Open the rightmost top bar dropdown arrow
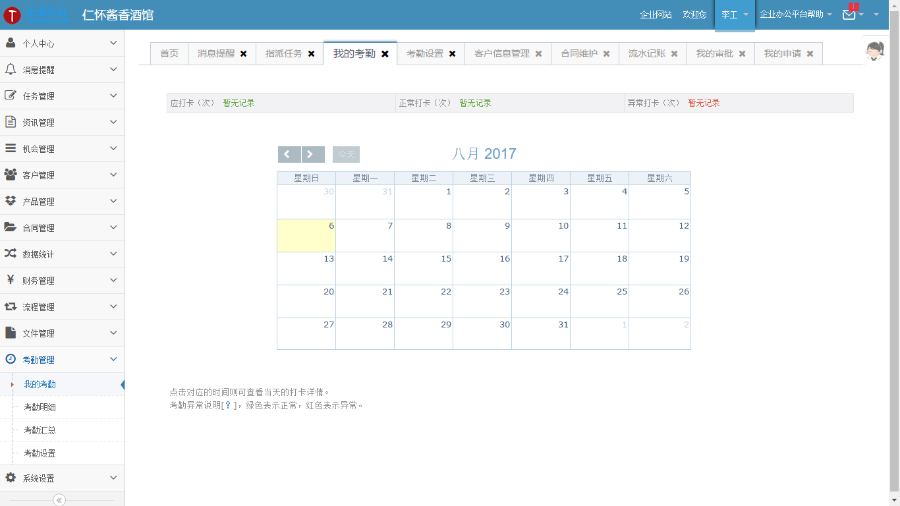 tap(876, 15)
